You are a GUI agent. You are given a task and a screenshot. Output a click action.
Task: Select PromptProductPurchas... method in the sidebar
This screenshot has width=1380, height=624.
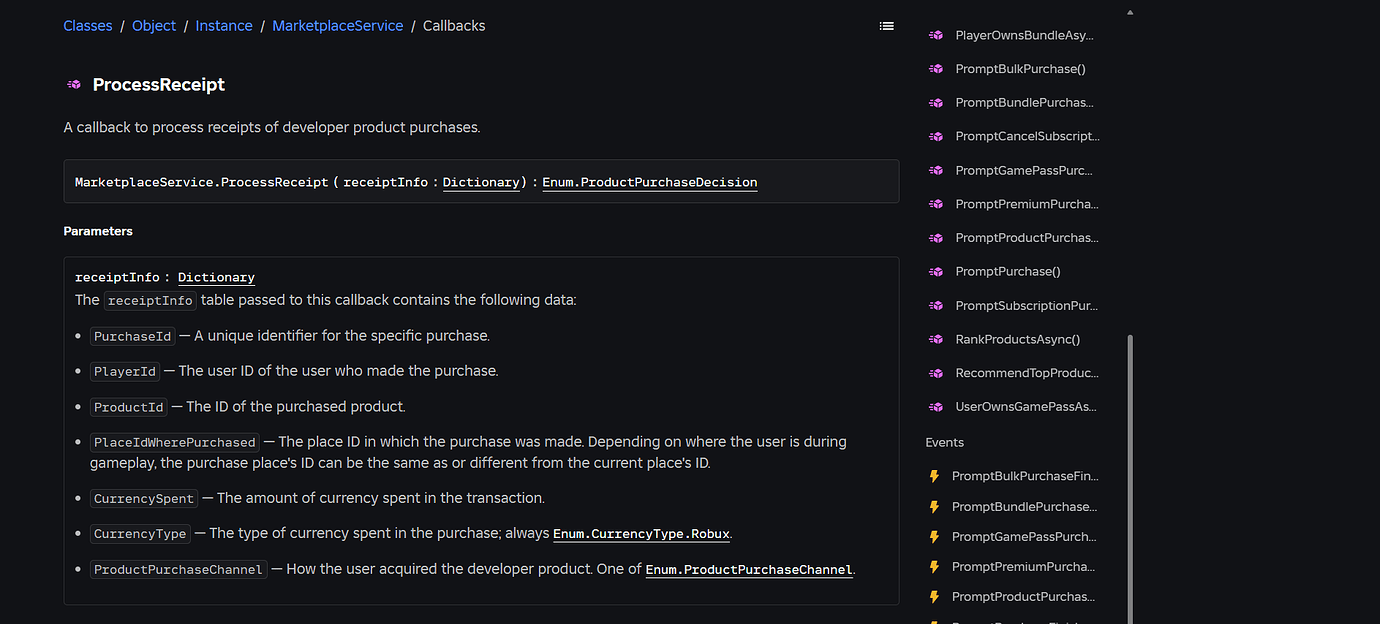(x=1026, y=238)
